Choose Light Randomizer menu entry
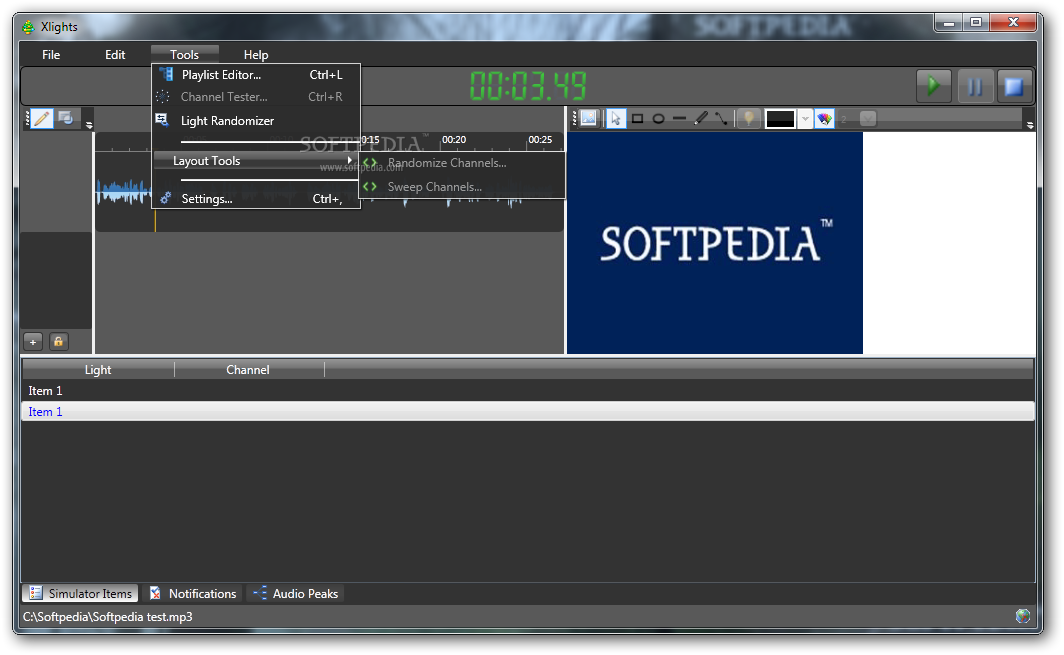This screenshot has height=655, width=1064. pos(256,121)
